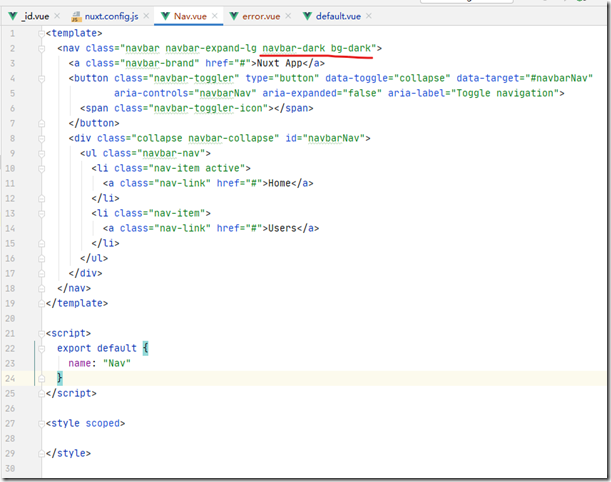Click the Vue icon on _id.vue tab

[x=13, y=16]
